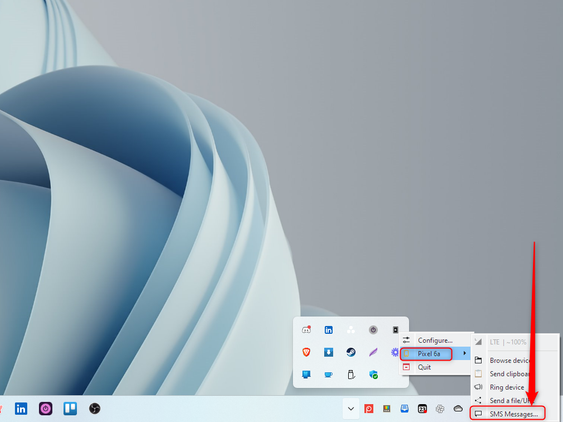
Task: Expand the Pixel 6a submenu arrow
Action: tap(464, 353)
